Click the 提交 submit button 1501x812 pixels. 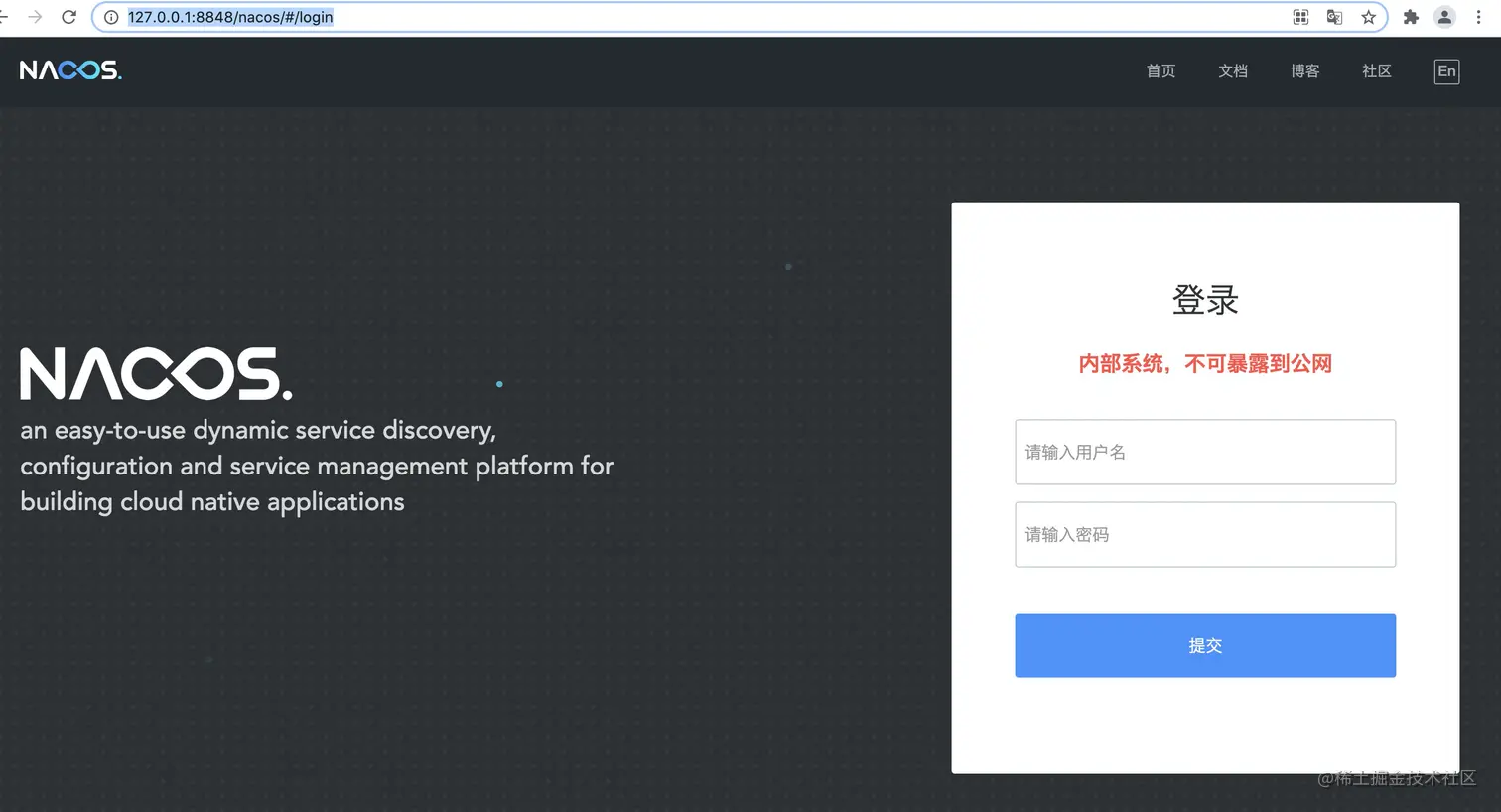coord(1205,646)
